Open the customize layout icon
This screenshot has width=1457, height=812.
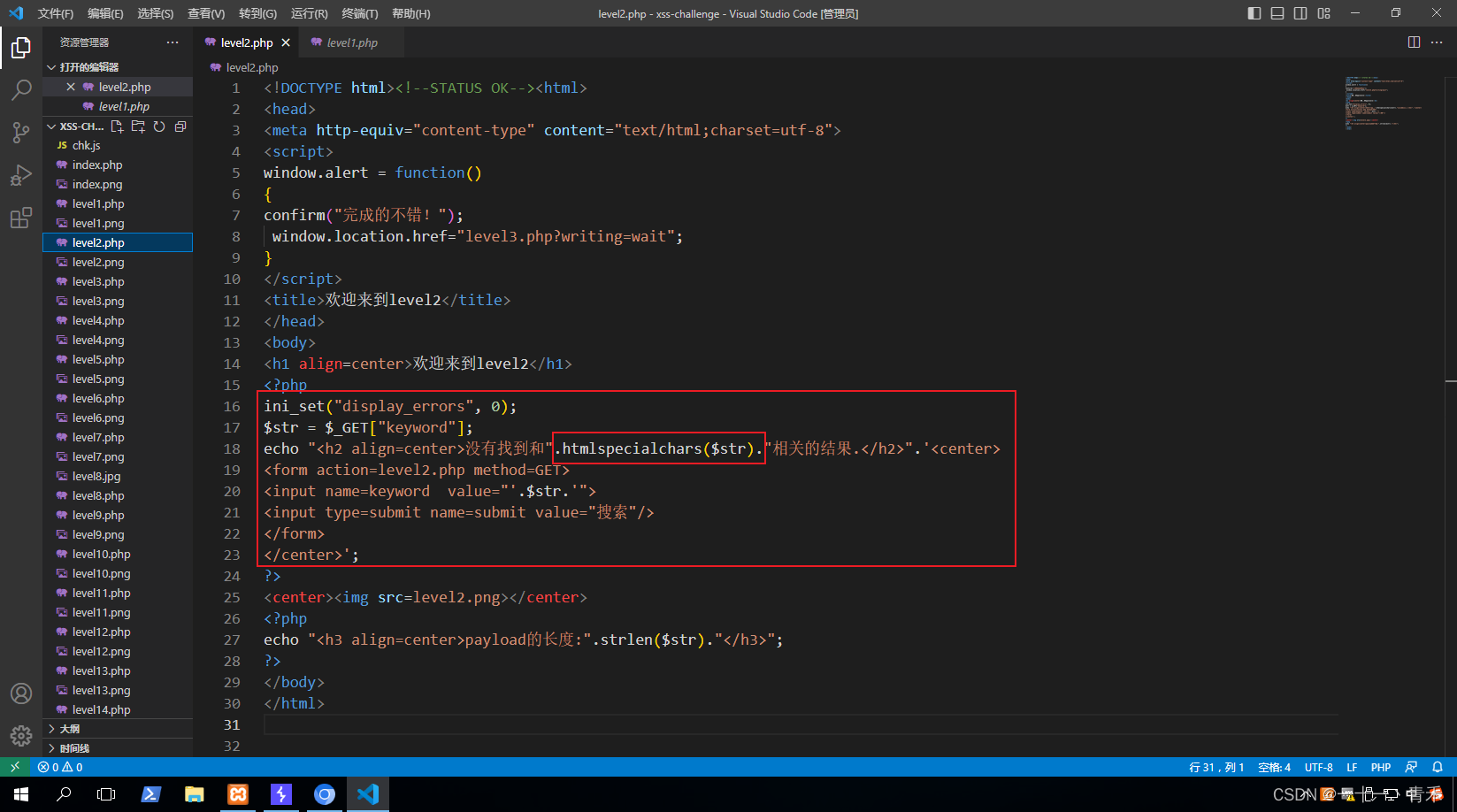click(1323, 13)
